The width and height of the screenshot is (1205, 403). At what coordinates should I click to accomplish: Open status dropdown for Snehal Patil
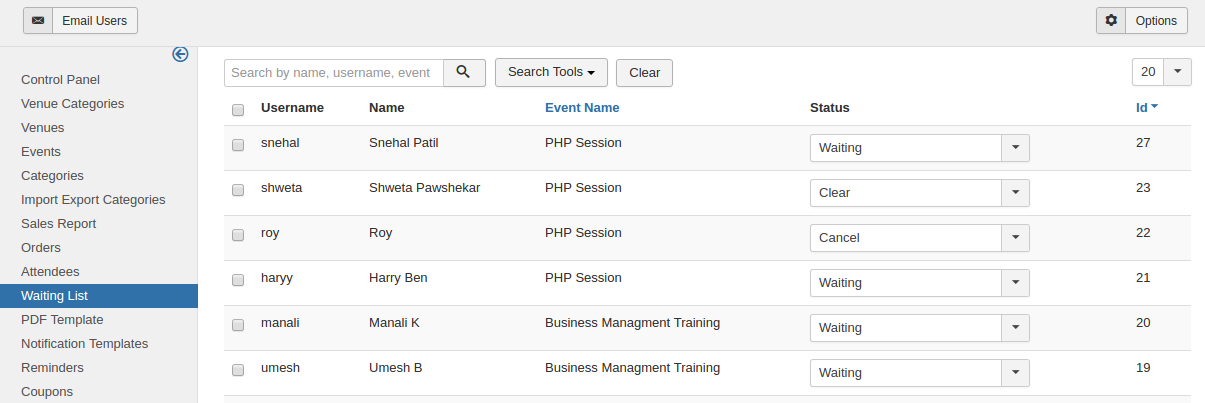(1015, 148)
